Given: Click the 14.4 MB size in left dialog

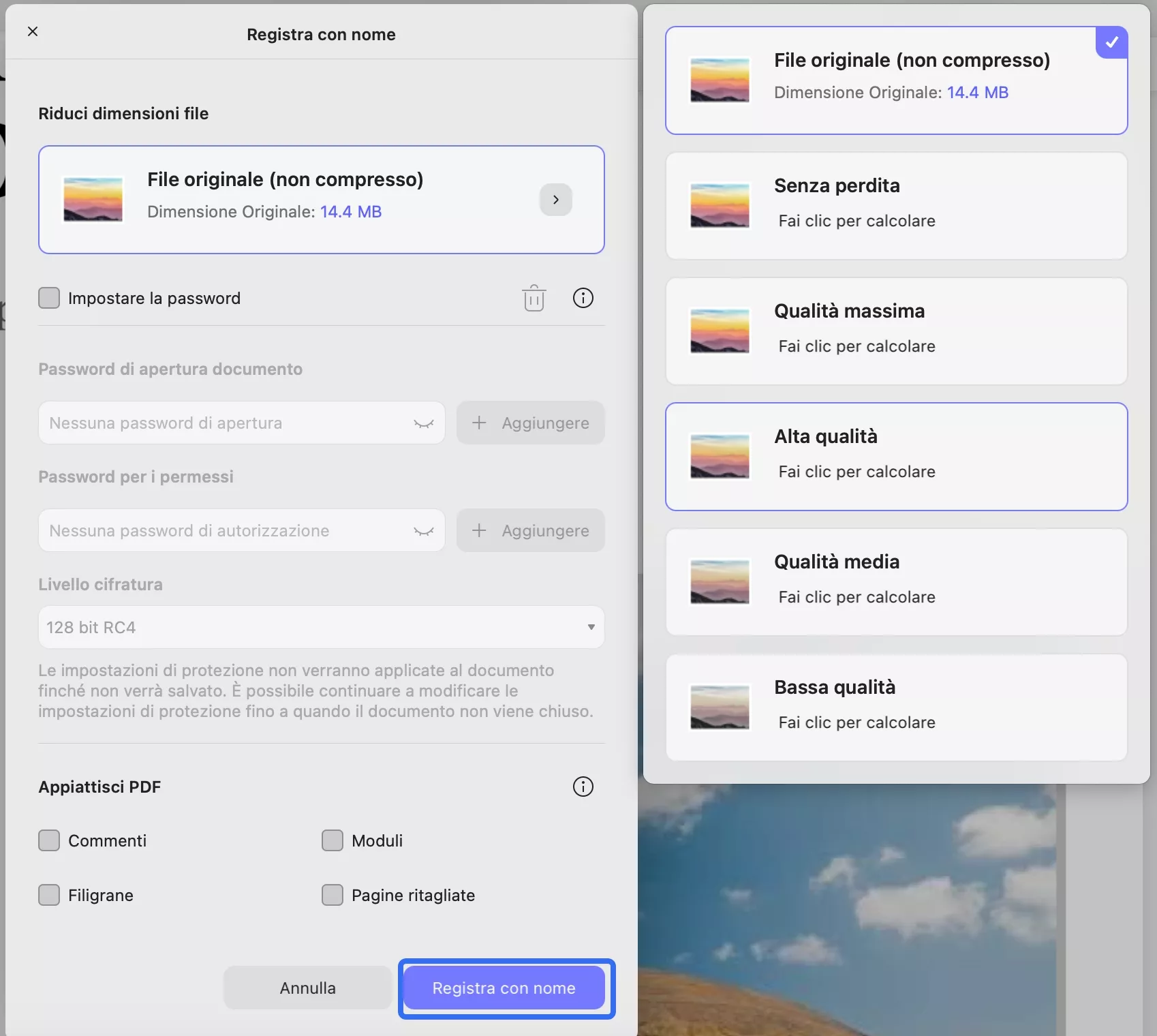Looking at the screenshot, I should tap(351, 212).
